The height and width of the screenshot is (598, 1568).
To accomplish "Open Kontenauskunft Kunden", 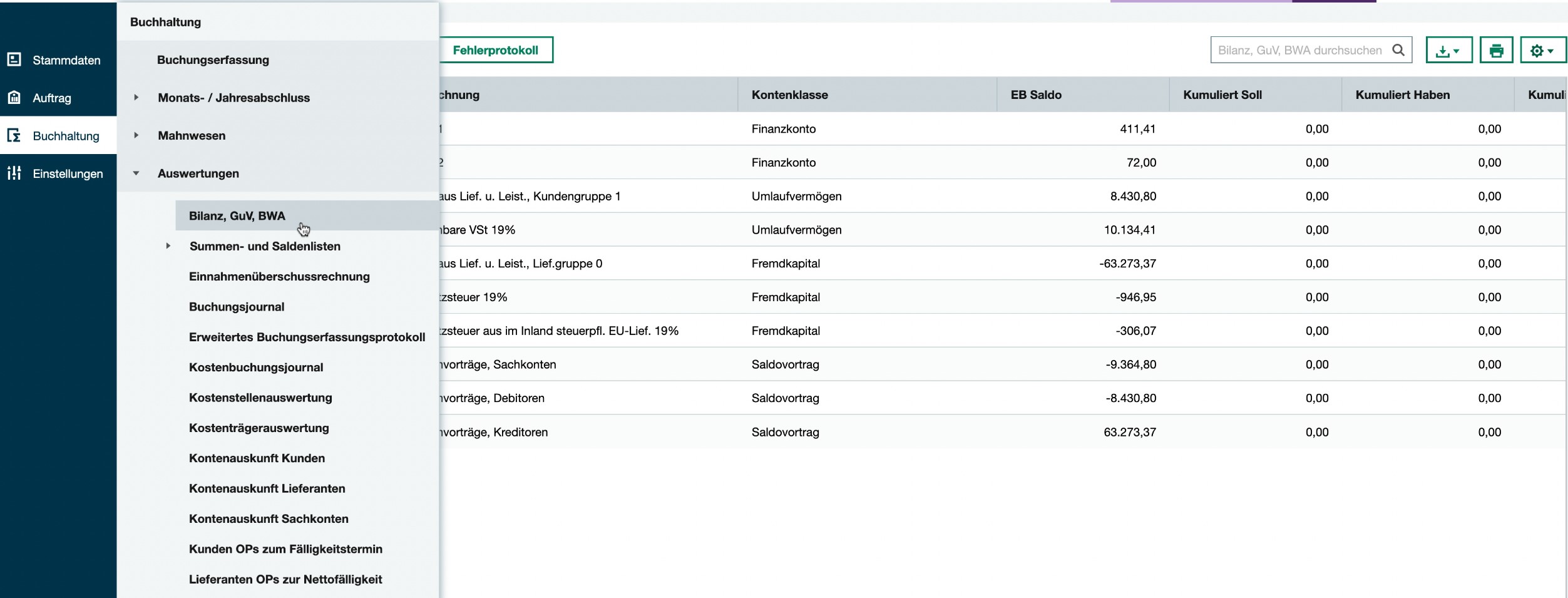I will 257,458.
